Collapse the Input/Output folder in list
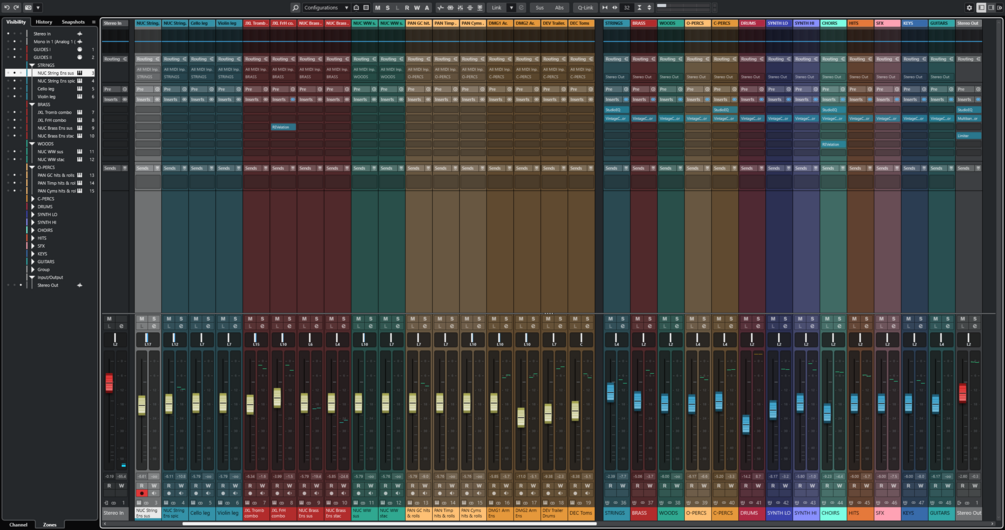 click(31, 277)
